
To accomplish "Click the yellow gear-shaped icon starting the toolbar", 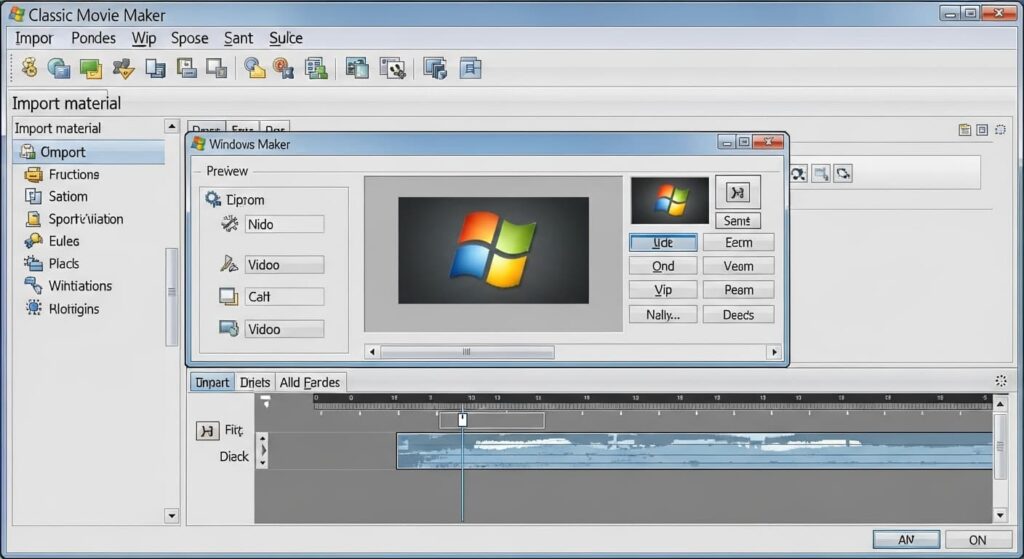I will point(29,68).
